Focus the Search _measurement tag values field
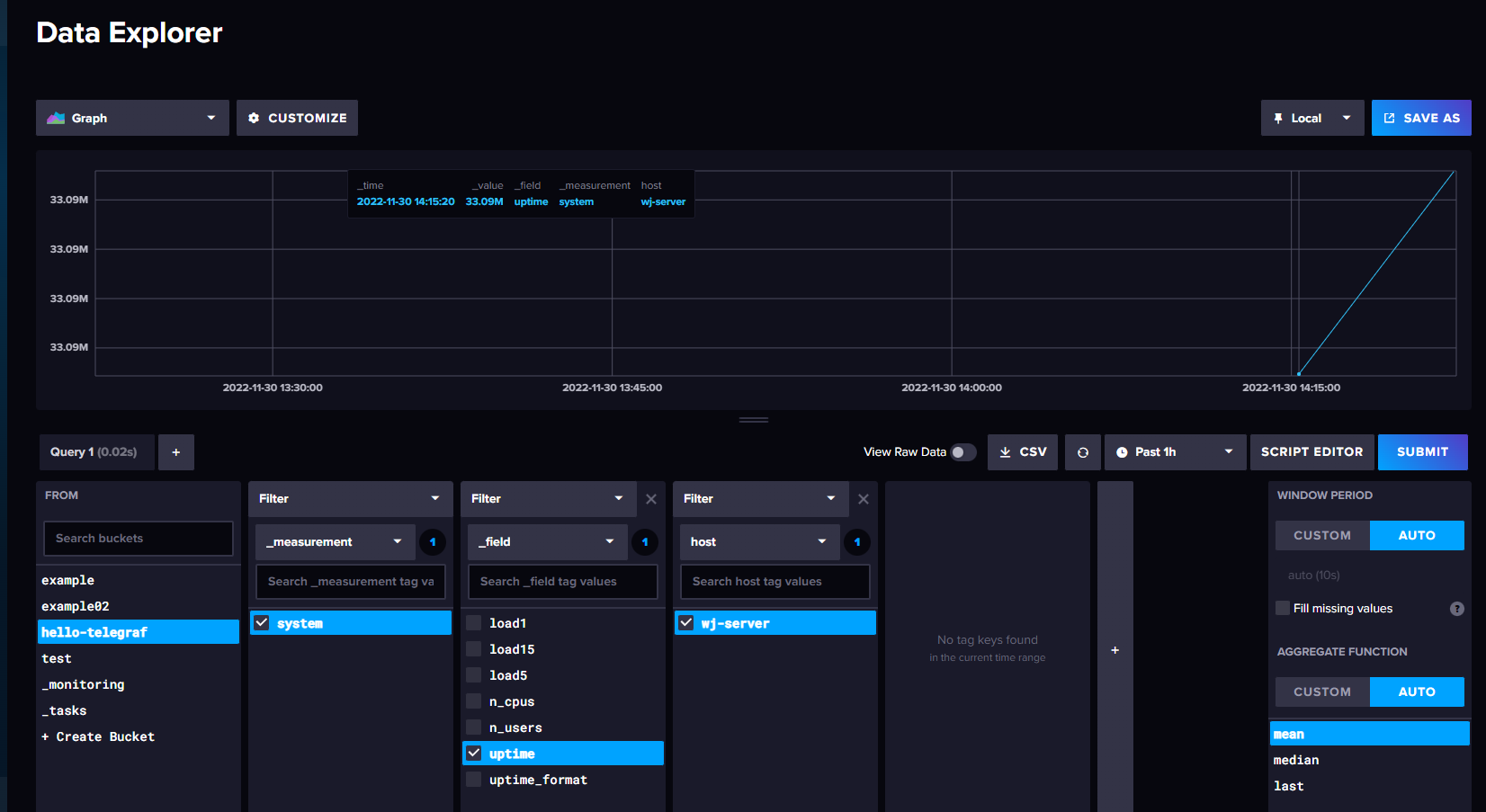The height and width of the screenshot is (812, 1486). pyautogui.click(x=351, y=582)
